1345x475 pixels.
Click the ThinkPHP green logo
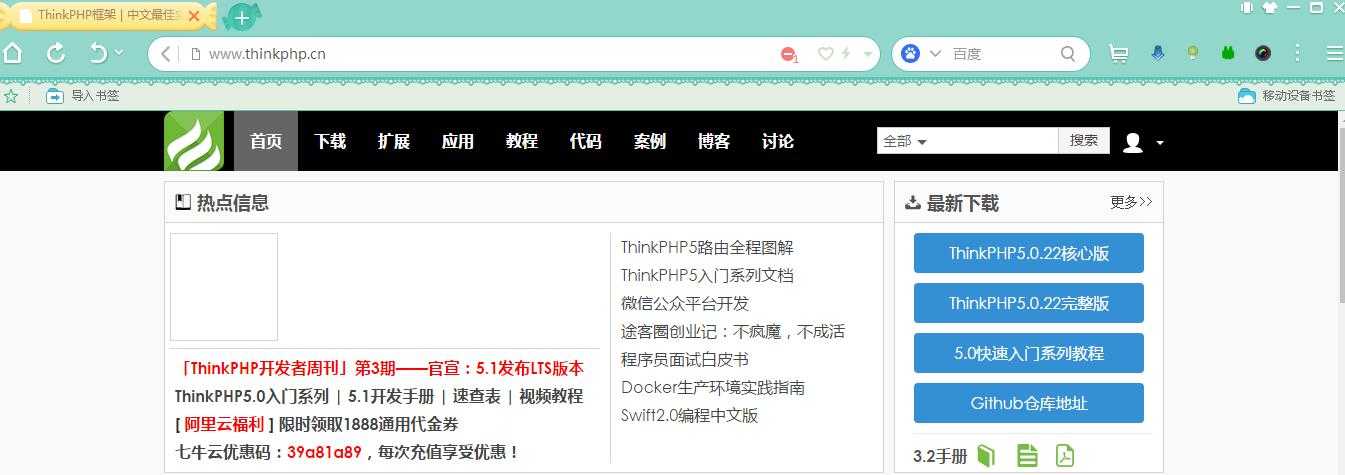(194, 141)
